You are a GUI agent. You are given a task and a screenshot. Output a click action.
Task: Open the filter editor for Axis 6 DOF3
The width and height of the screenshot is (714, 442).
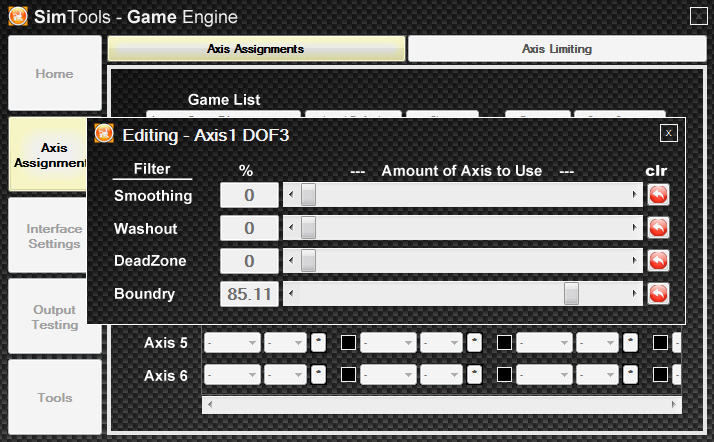click(630, 375)
